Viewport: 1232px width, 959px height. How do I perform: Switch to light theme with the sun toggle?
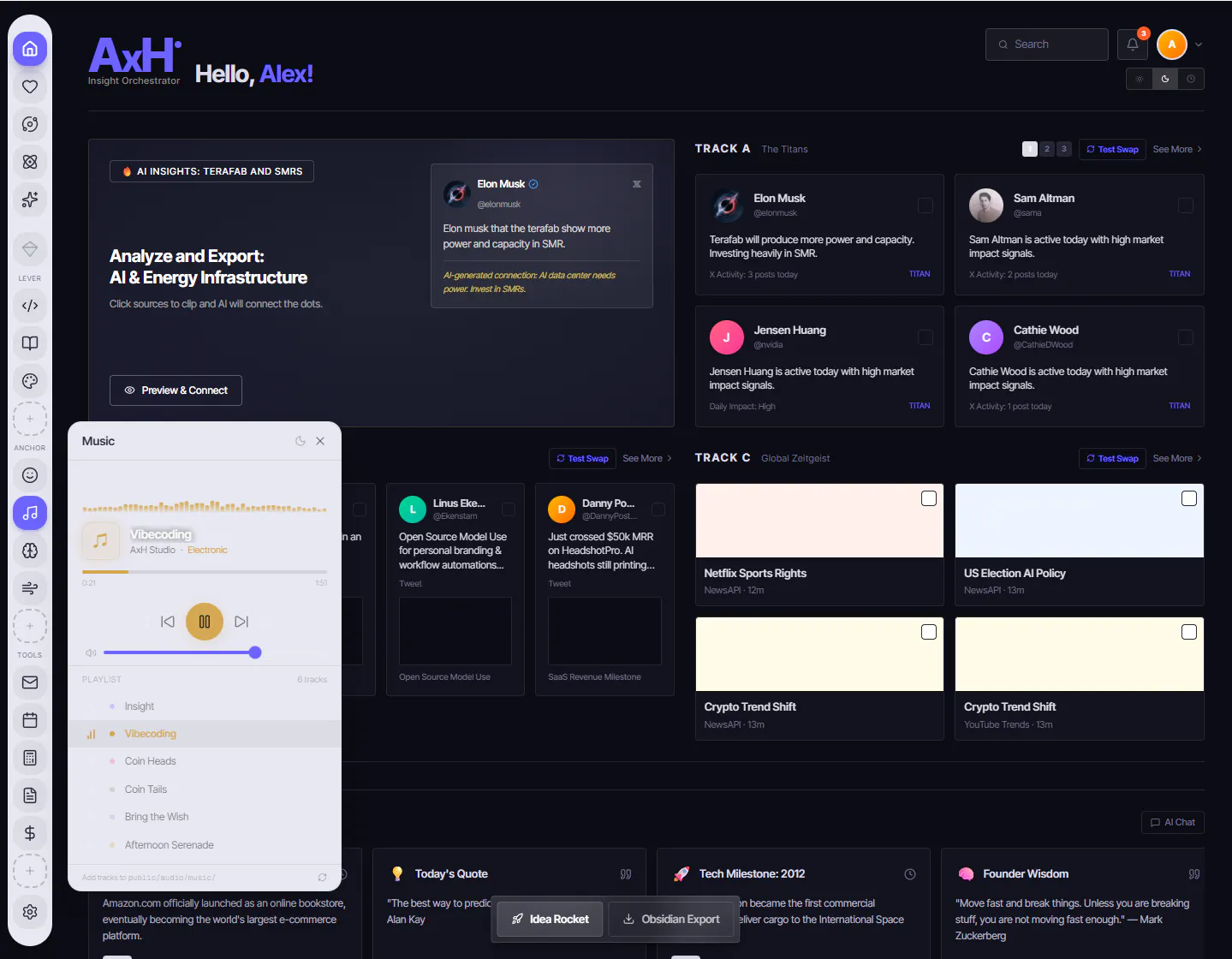pos(1140,79)
